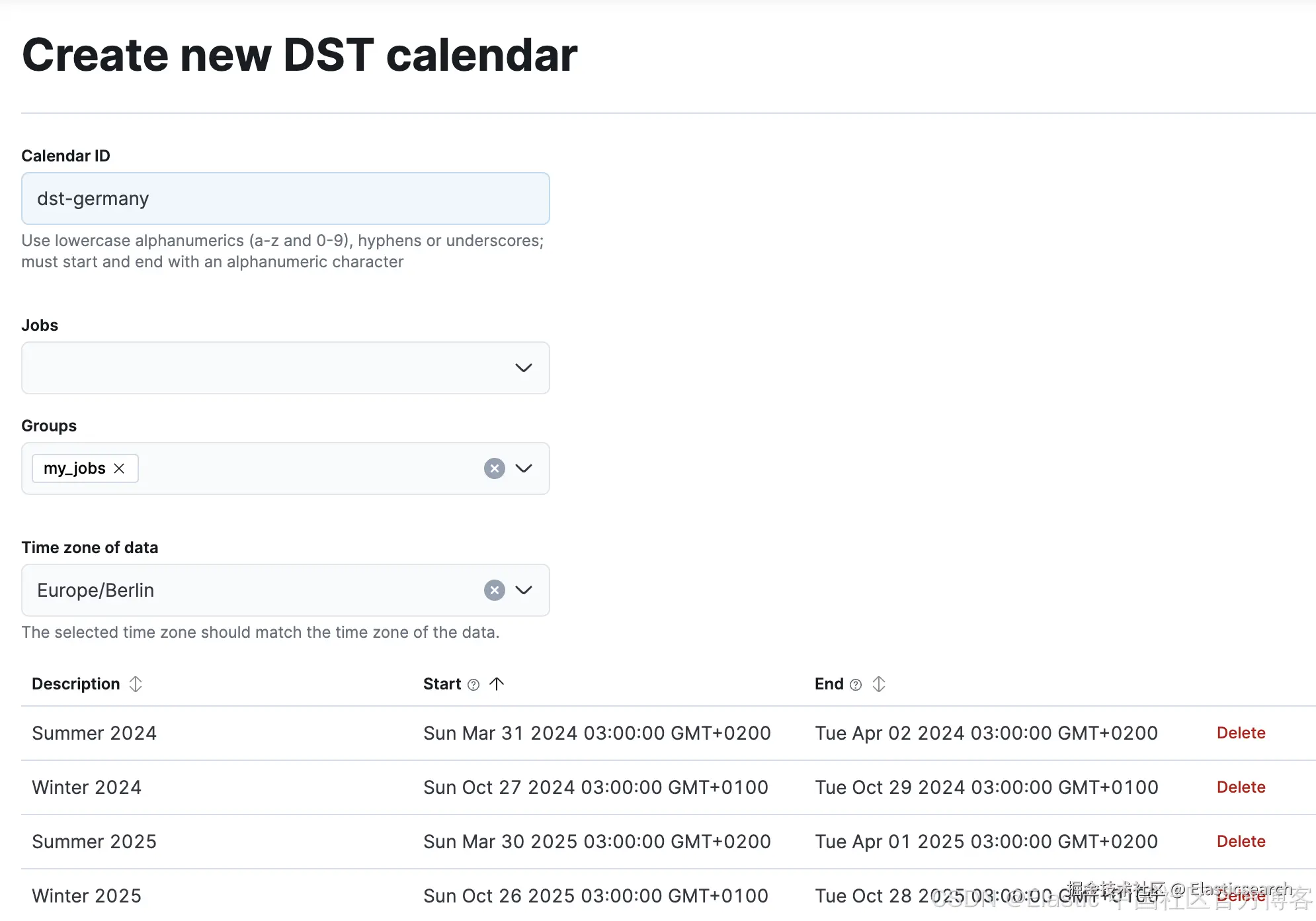Click the Description column header label
This screenshot has height=921, width=1316.
point(76,684)
